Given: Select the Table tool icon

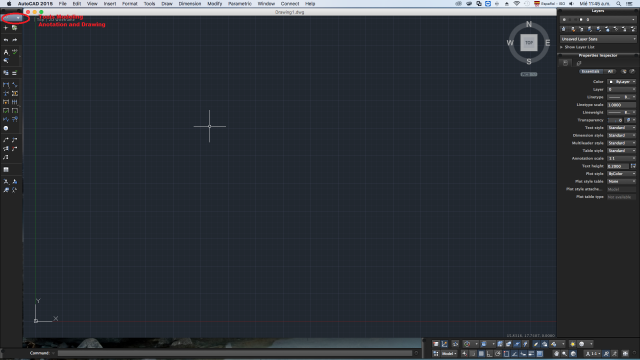Looking at the screenshot, I should [x=6, y=169].
